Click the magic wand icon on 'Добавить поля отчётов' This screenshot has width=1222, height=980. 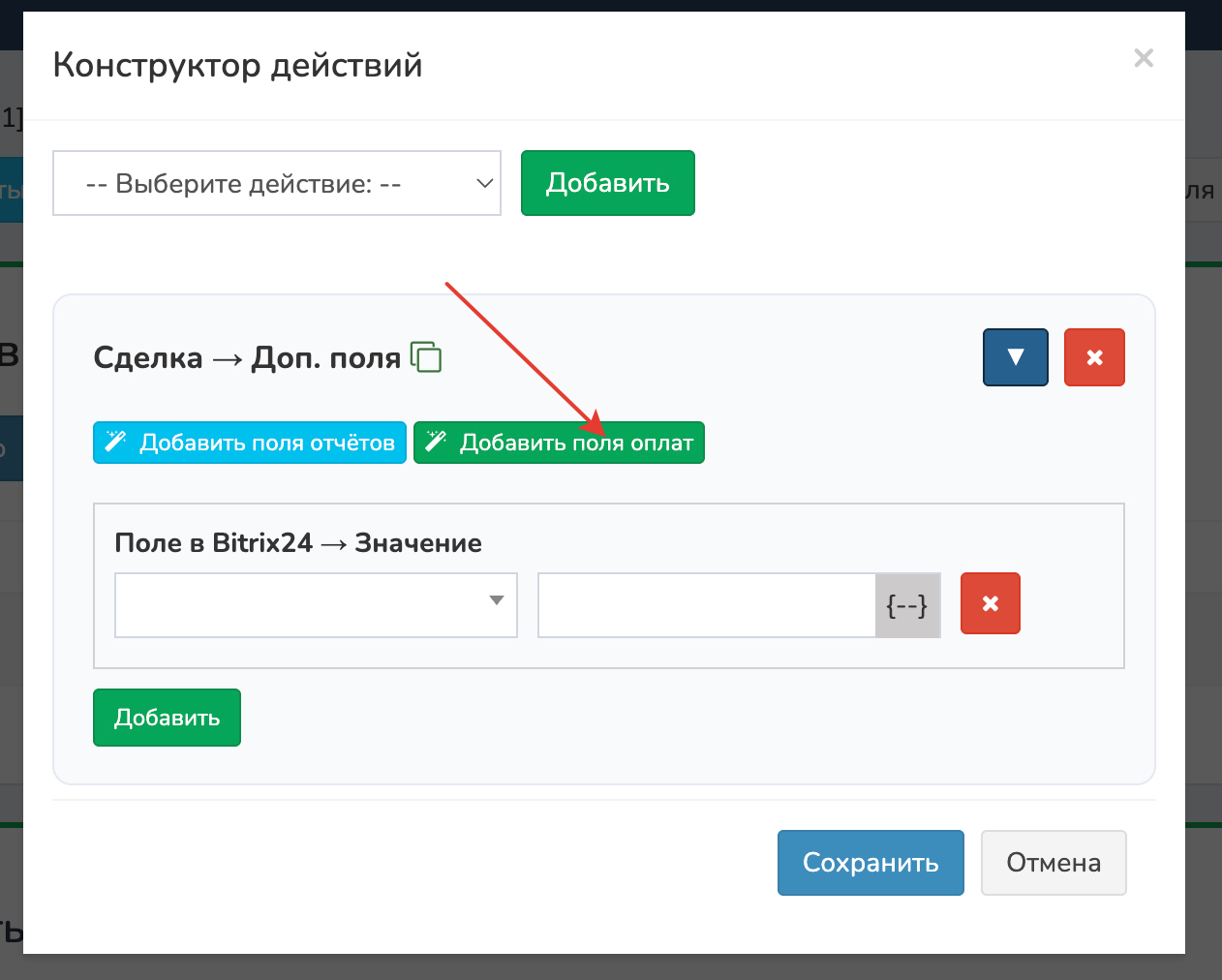(x=116, y=443)
